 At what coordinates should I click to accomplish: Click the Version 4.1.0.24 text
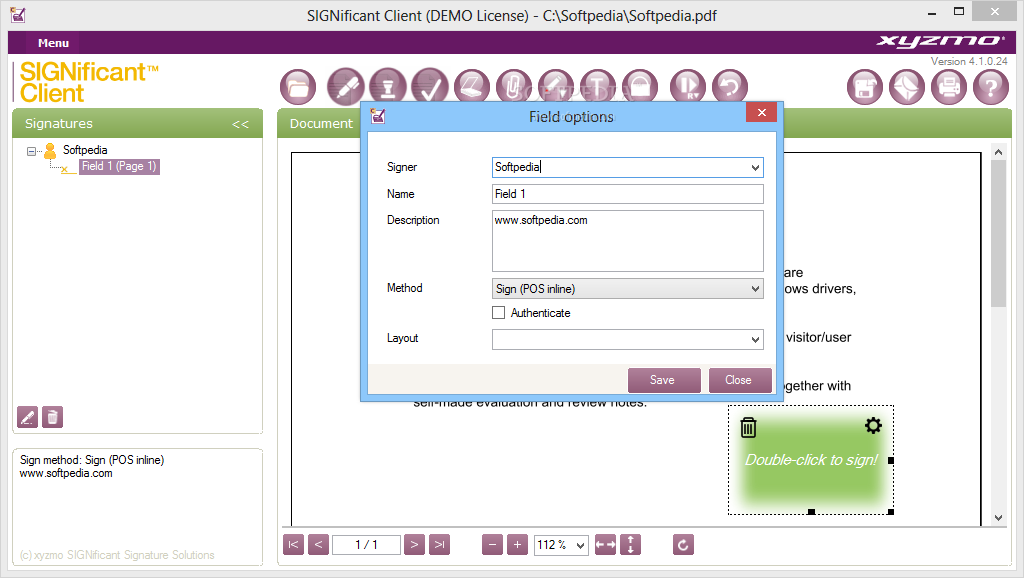[969, 61]
